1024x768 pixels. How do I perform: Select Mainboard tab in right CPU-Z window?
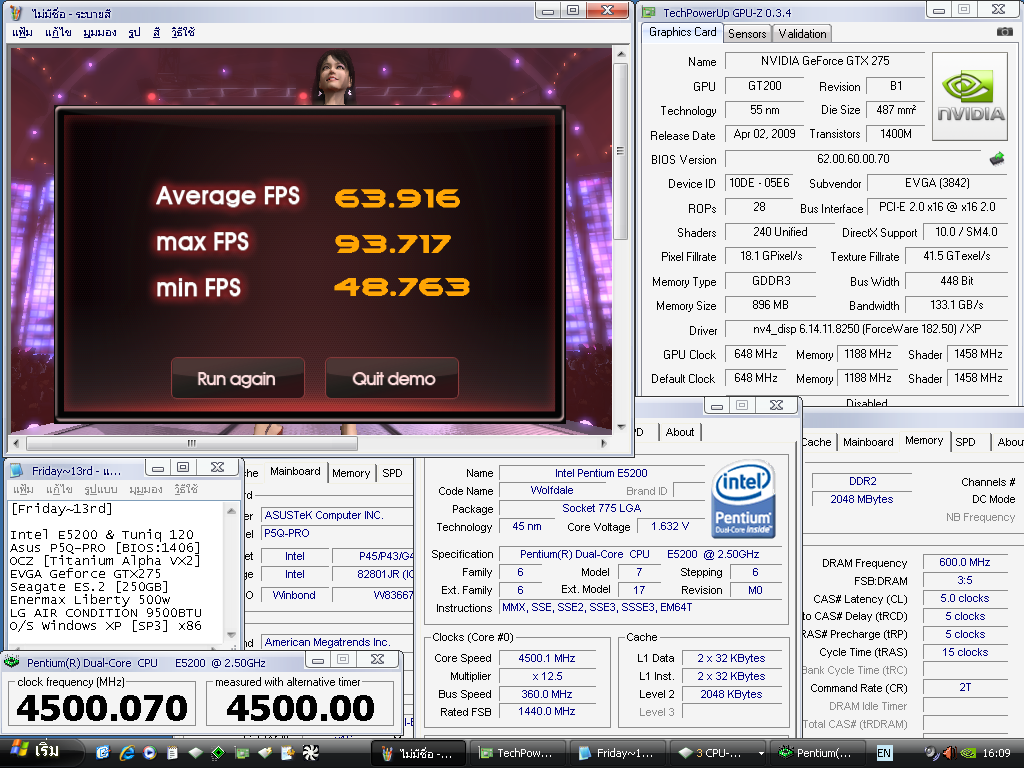point(868,442)
